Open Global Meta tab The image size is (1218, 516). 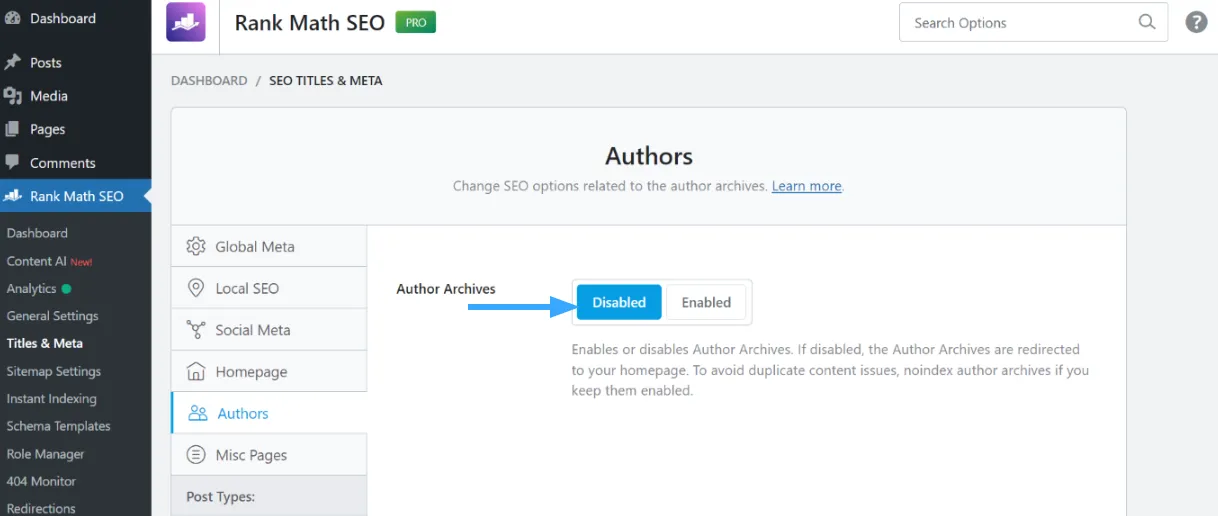[x=269, y=246]
